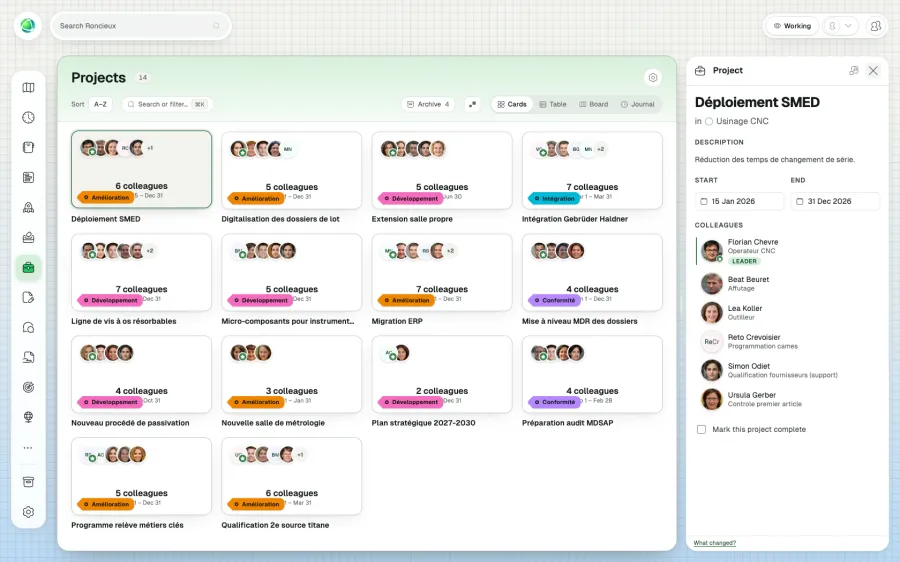The image size is (900, 562).
Task: Select colleague Lea Koller
Action: [787, 312]
